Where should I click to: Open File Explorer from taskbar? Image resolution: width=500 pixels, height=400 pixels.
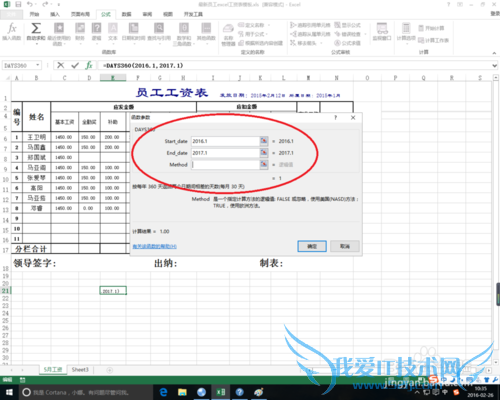tap(182, 392)
